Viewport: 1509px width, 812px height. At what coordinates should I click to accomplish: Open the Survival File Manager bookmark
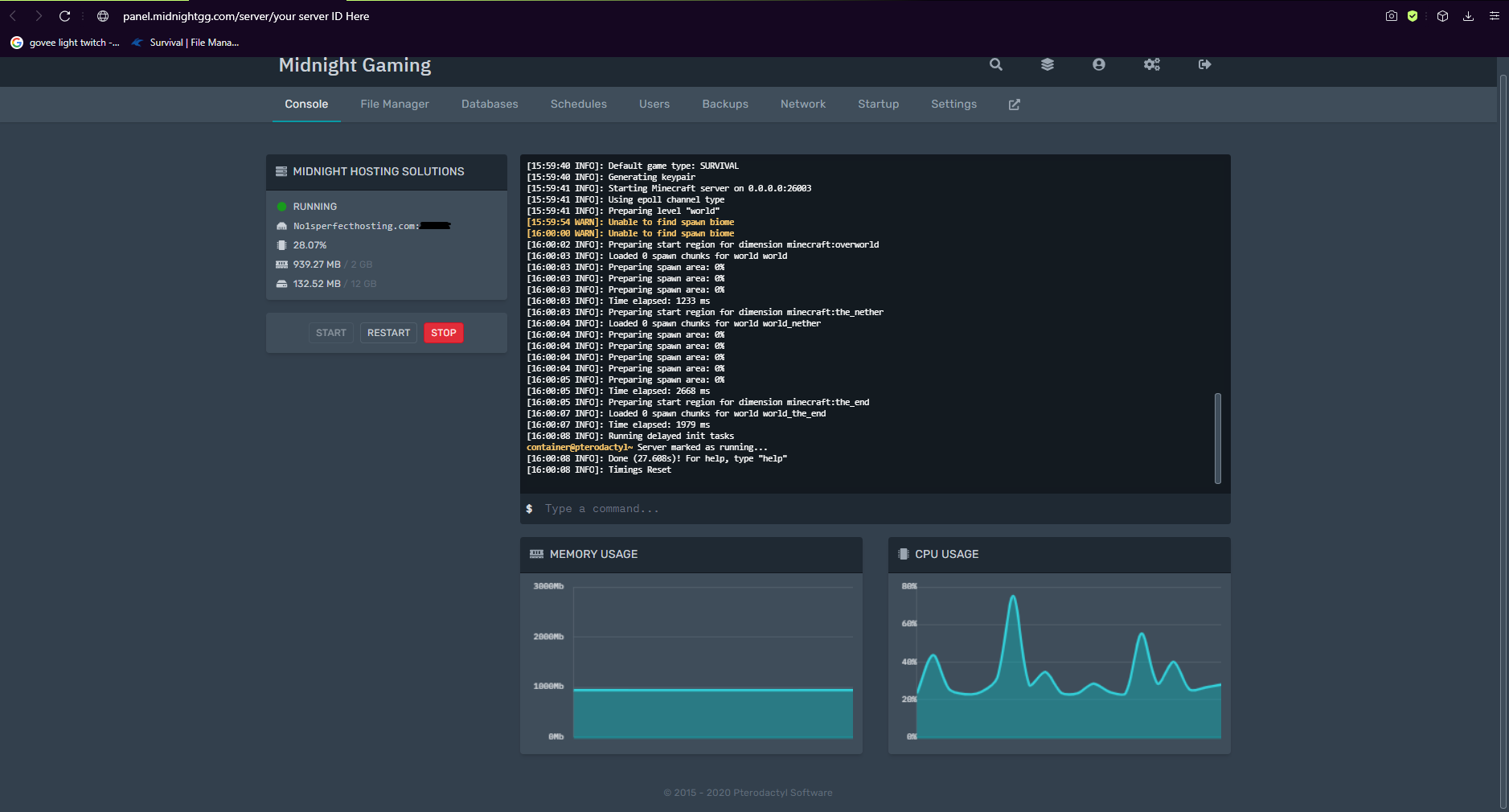(x=186, y=43)
